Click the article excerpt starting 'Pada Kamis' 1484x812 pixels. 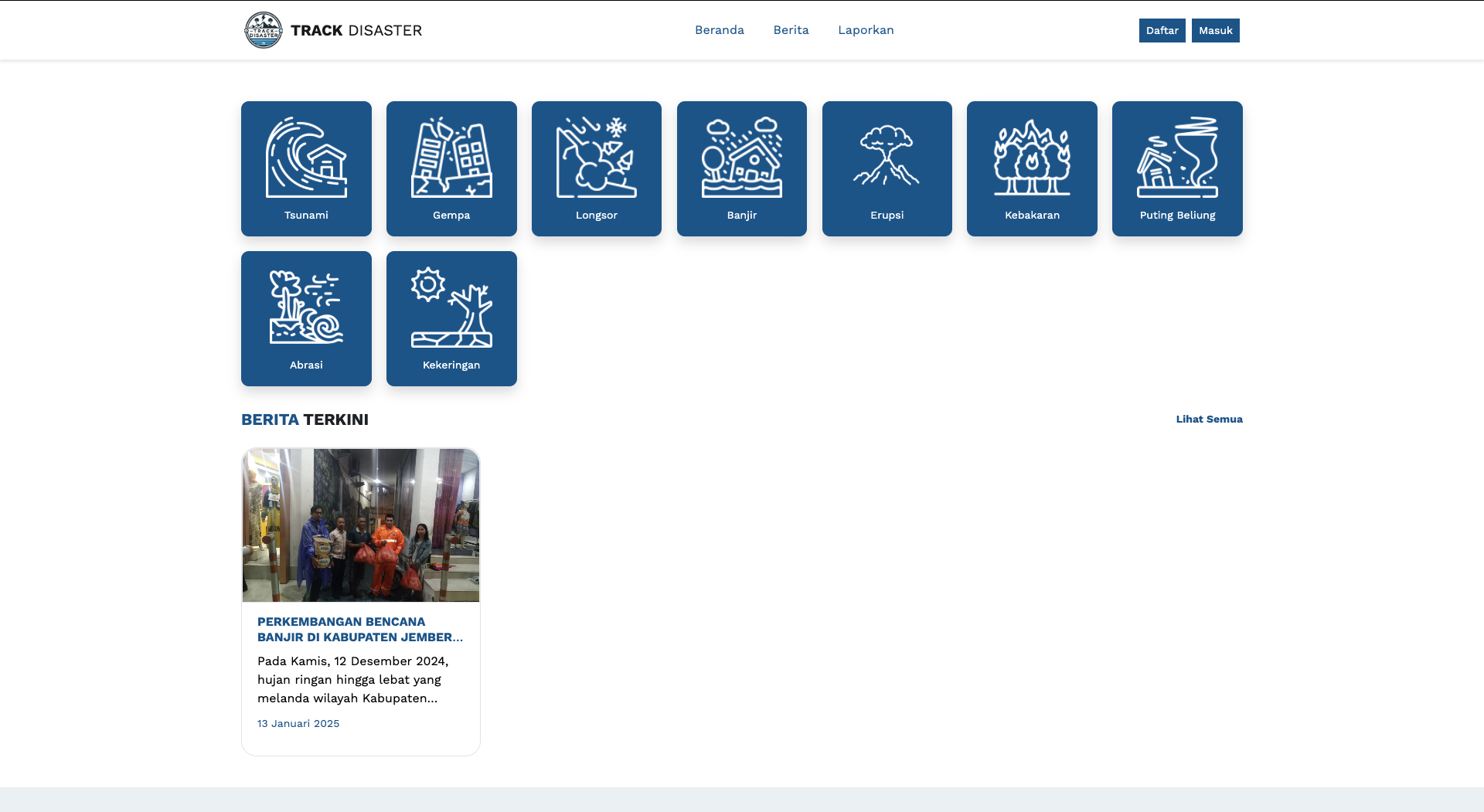(x=353, y=680)
